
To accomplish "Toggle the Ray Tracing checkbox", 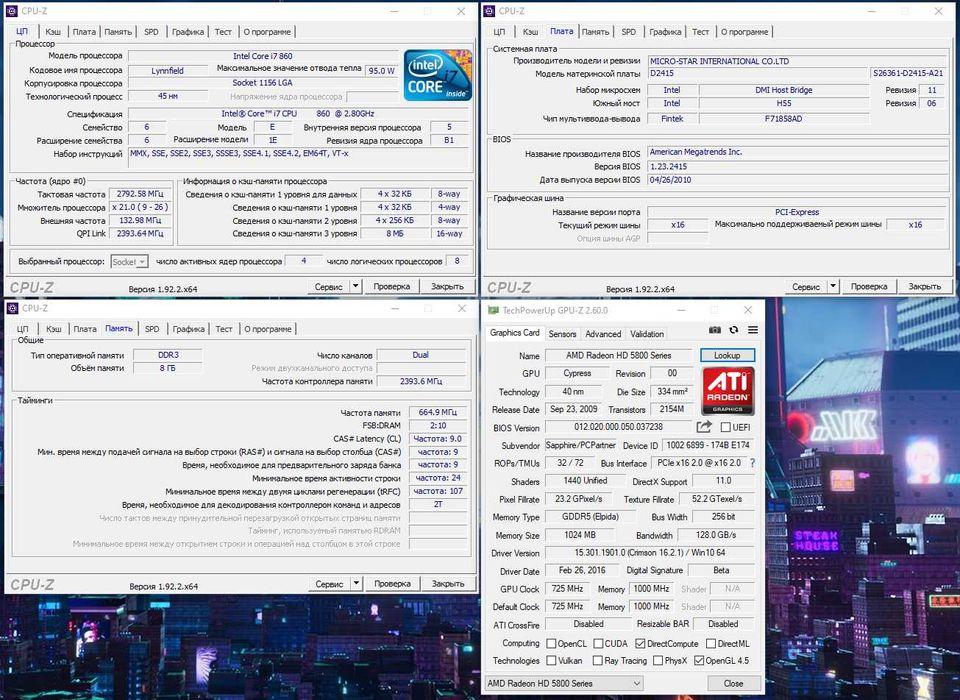I will click(x=597, y=661).
